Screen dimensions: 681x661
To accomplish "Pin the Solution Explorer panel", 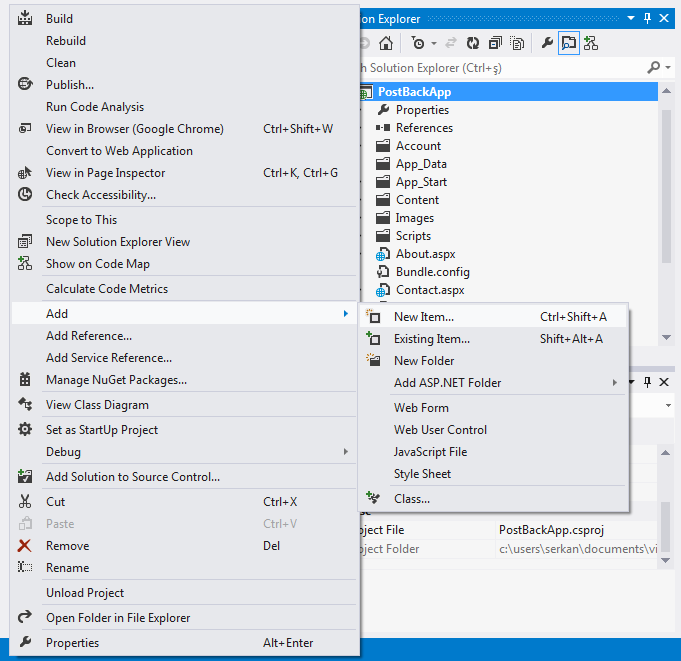I will 647,18.
